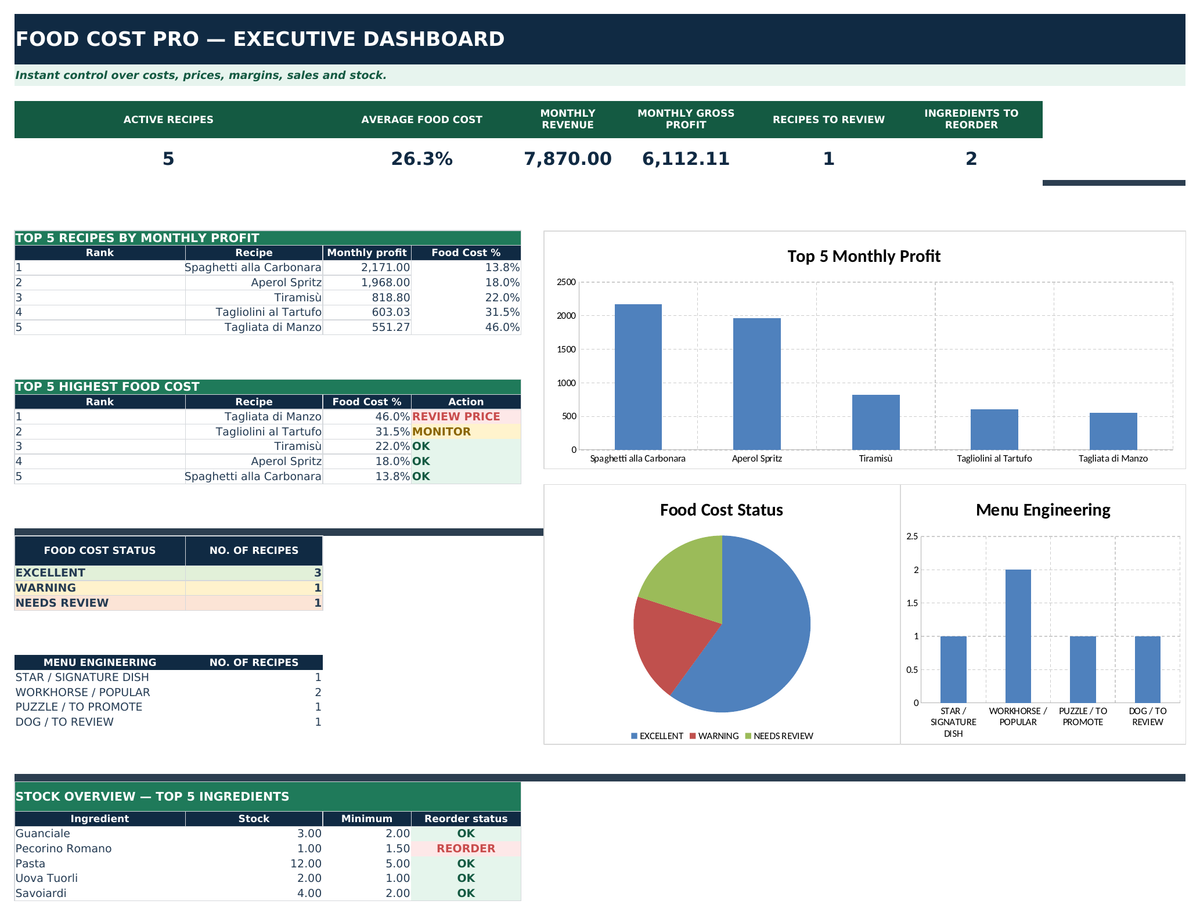The height and width of the screenshot is (915, 1200).
Task: Click monthly gross profit value 6,112.11
Action: click(686, 159)
